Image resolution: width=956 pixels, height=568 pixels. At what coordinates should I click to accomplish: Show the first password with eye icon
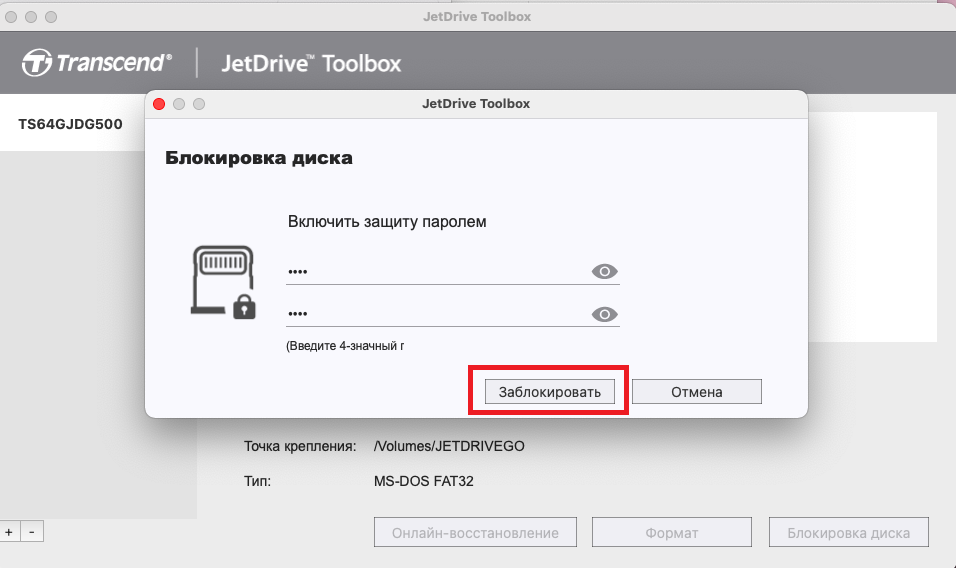(604, 271)
